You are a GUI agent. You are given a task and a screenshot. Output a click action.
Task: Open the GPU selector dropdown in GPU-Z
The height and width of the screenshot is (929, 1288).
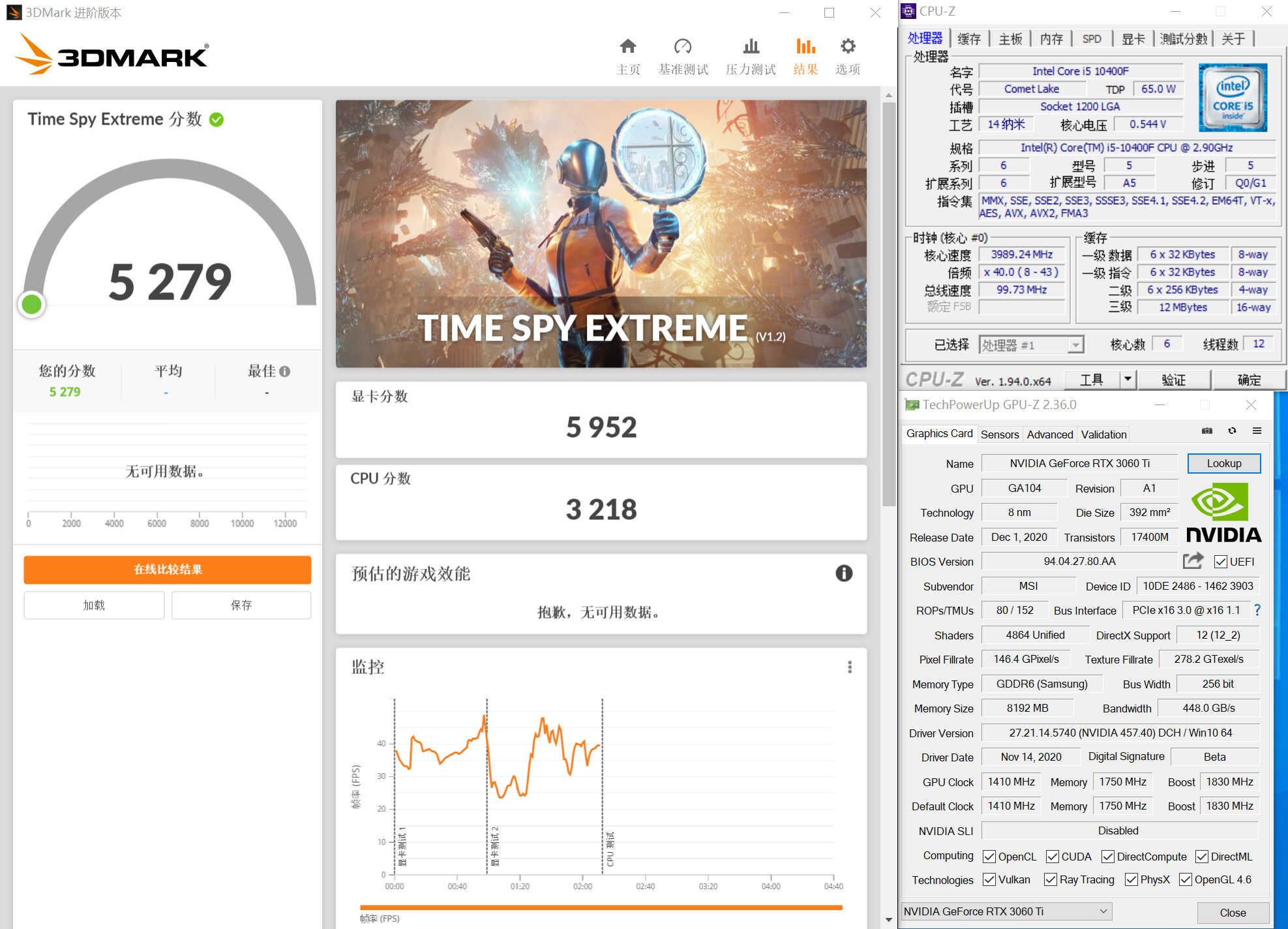pos(1006,911)
